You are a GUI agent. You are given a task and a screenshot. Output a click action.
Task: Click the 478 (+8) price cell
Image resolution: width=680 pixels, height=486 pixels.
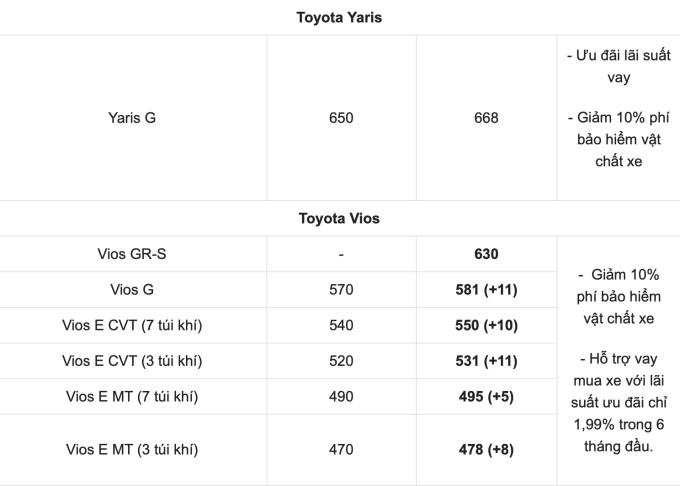pyautogui.click(x=486, y=450)
